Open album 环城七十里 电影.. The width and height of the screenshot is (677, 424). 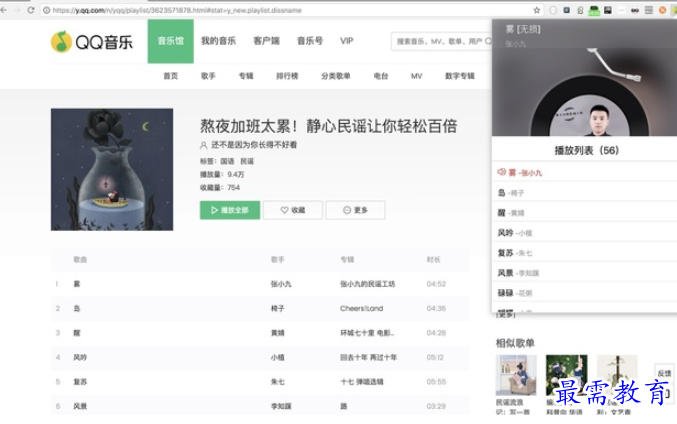point(367,333)
